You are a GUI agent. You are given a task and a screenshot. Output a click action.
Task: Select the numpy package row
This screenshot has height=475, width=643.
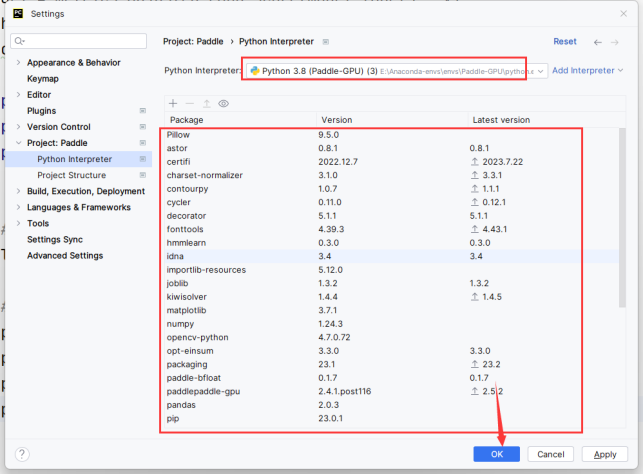pyautogui.click(x=392, y=324)
